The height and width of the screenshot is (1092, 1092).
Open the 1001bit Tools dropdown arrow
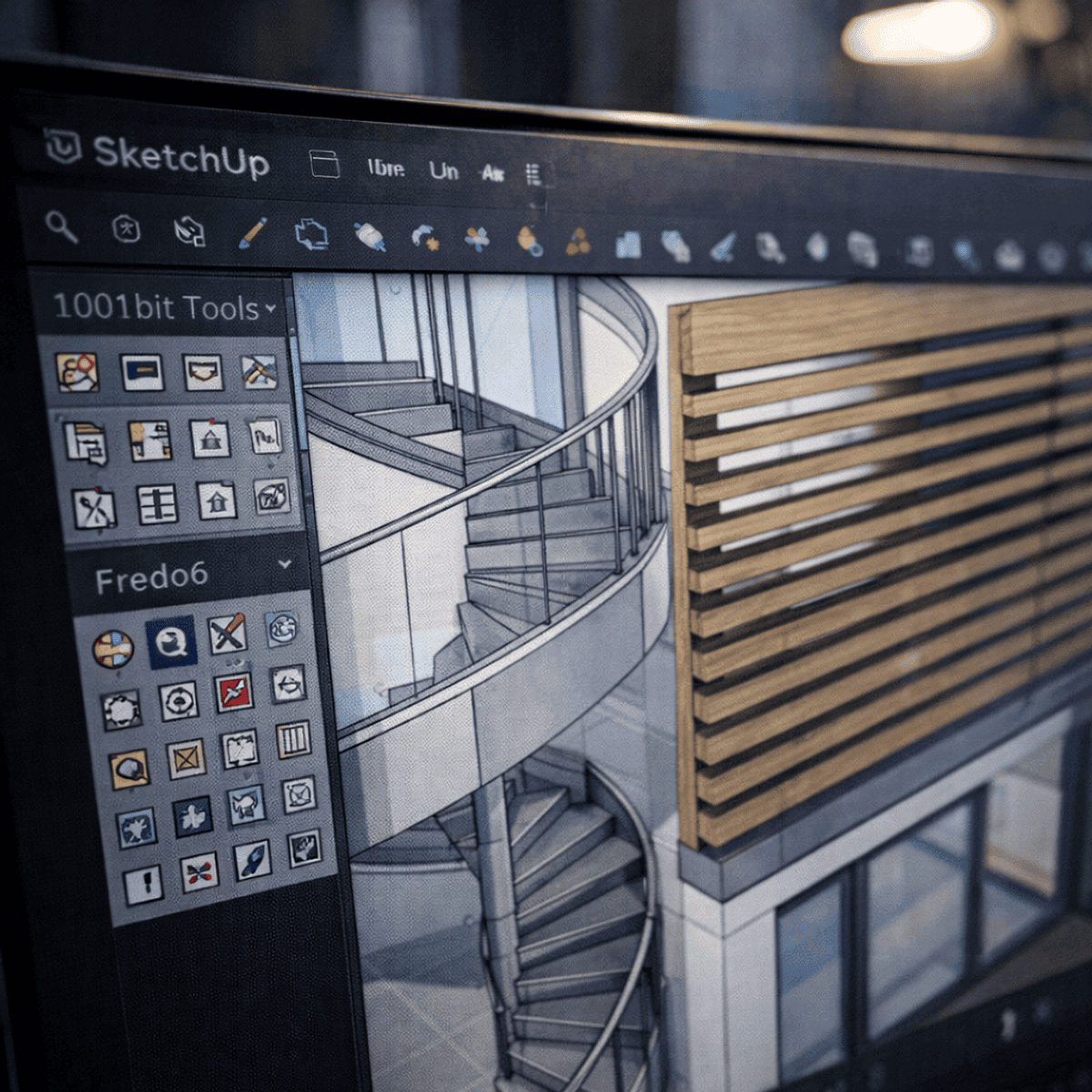(x=270, y=309)
